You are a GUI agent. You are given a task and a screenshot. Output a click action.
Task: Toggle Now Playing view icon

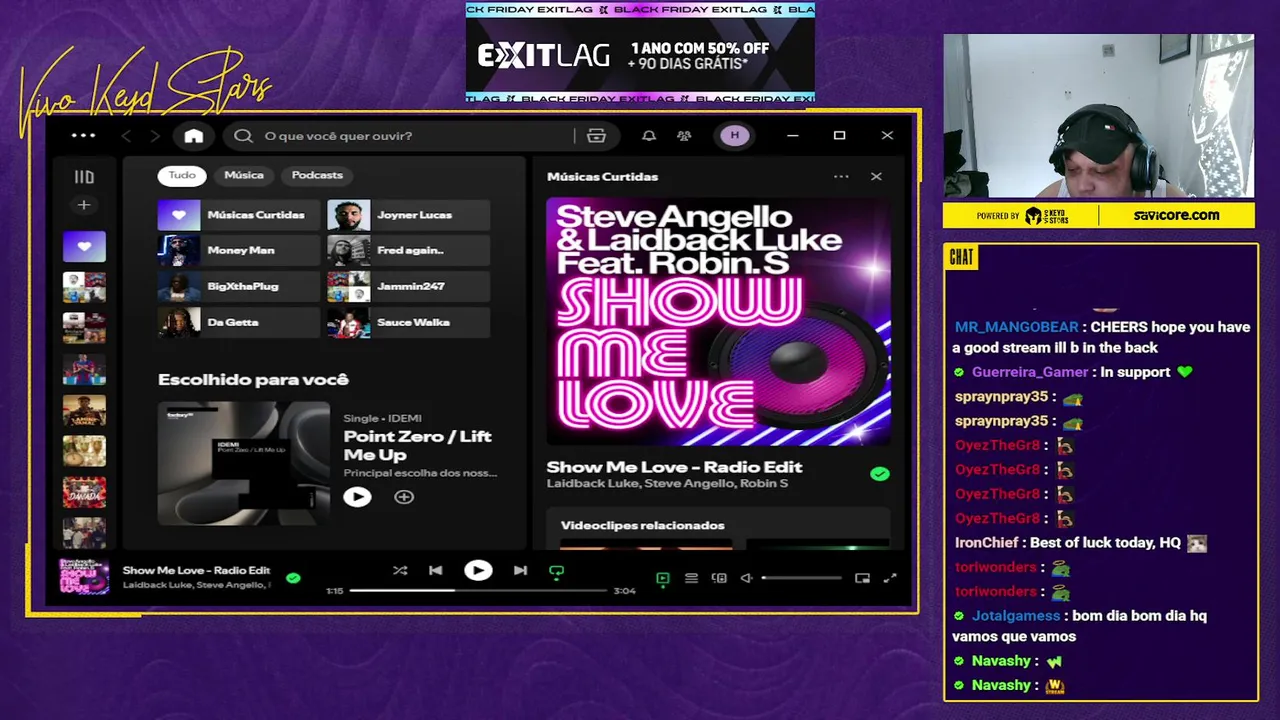click(x=662, y=578)
